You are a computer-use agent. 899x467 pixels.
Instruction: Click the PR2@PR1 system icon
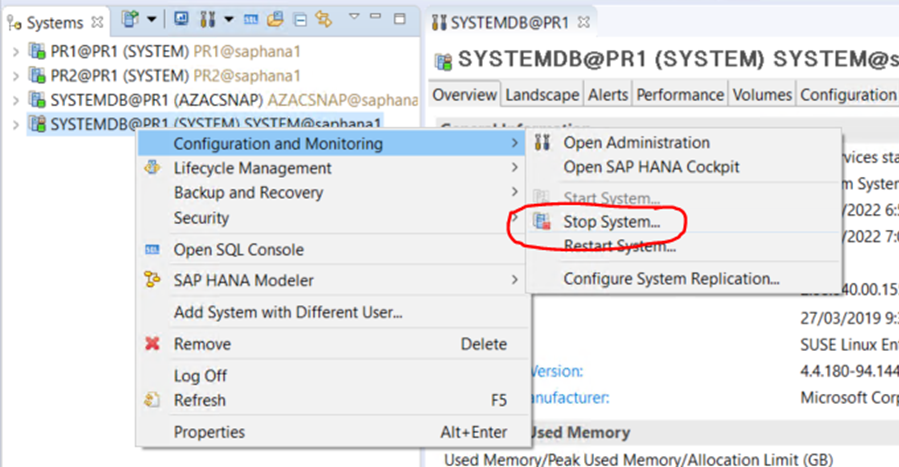click(37, 75)
